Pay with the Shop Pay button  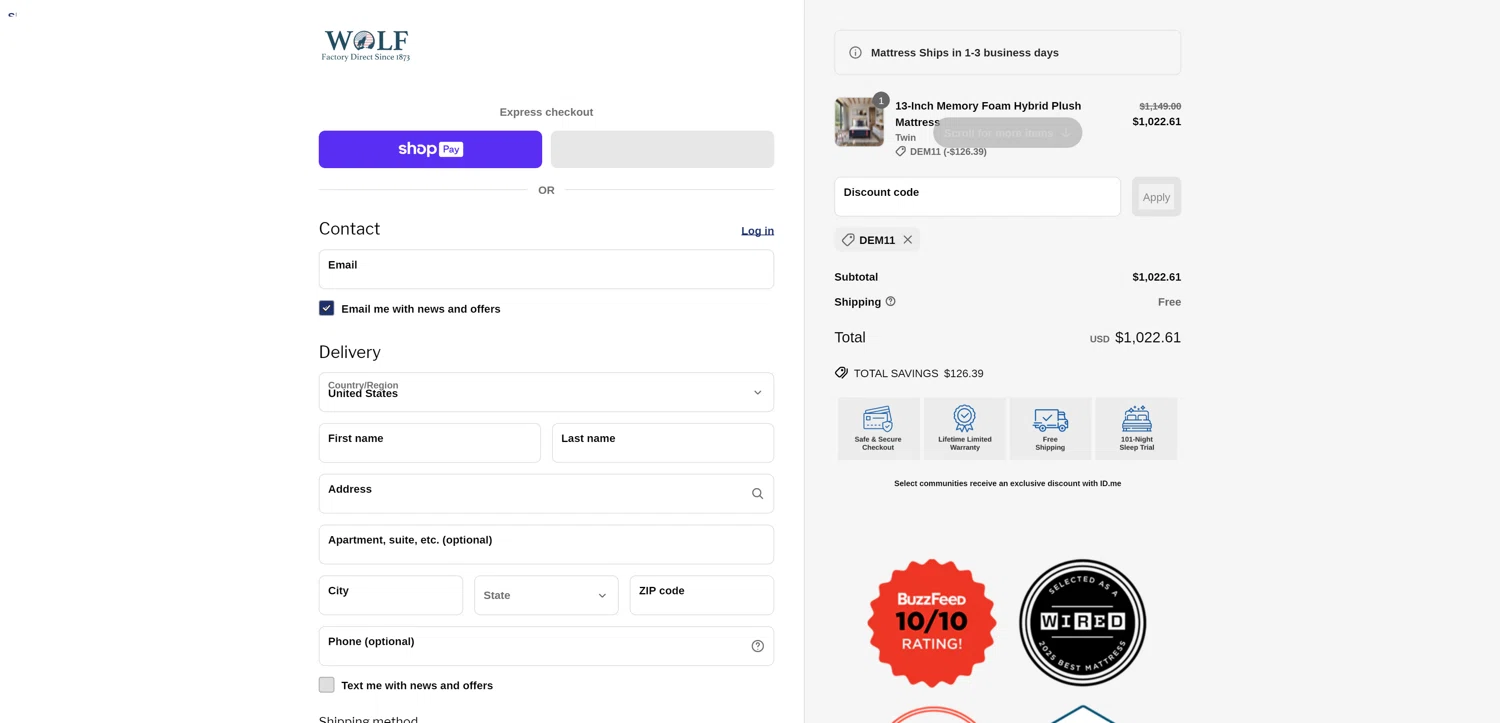pos(430,149)
